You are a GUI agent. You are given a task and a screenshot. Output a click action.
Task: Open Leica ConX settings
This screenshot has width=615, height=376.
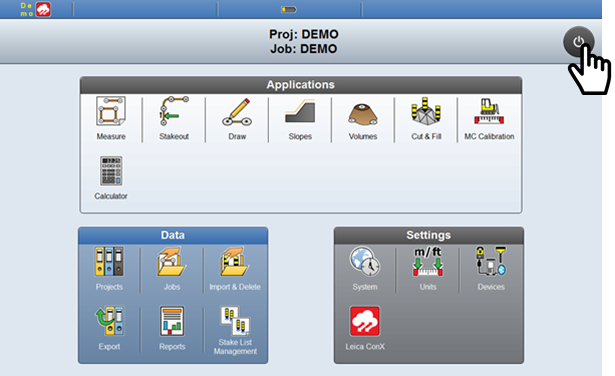tap(365, 329)
